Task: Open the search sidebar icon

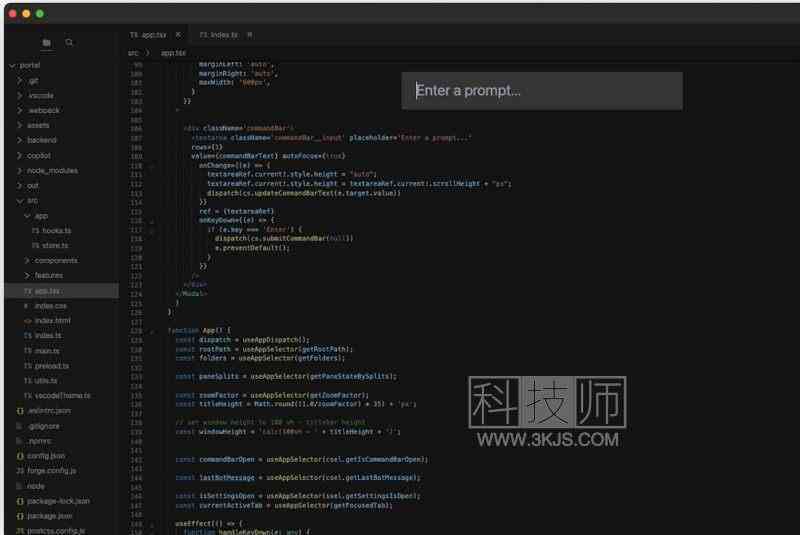Action: [x=69, y=43]
